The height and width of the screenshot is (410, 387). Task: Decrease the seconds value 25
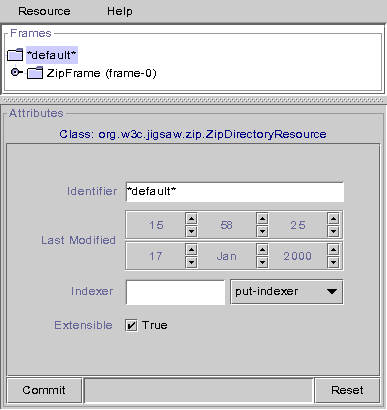[333, 231]
